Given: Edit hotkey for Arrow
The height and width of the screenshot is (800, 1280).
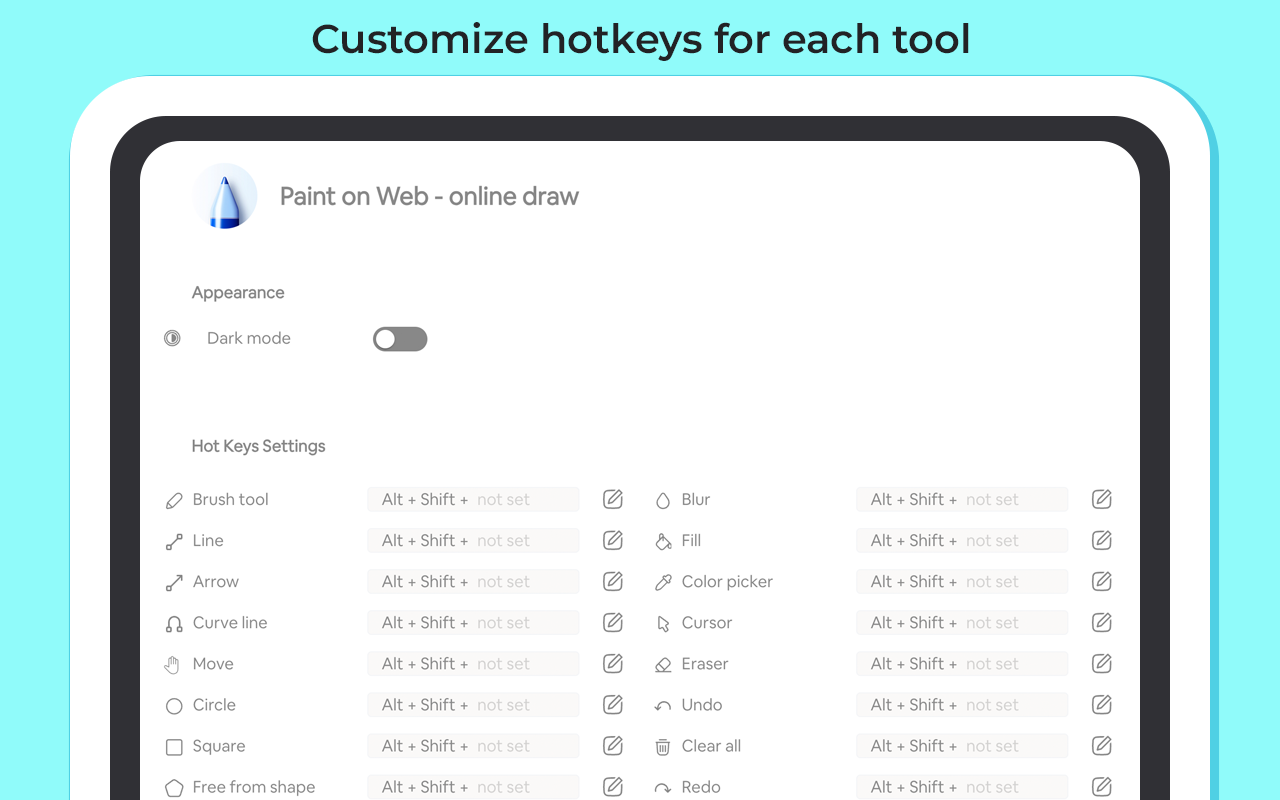Looking at the screenshot, I should [x=613, y=581].
